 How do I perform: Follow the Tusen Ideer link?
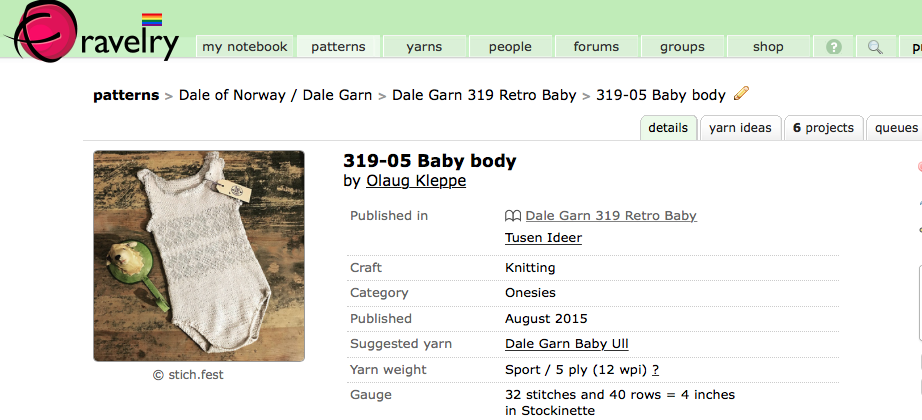click(543, 238)
